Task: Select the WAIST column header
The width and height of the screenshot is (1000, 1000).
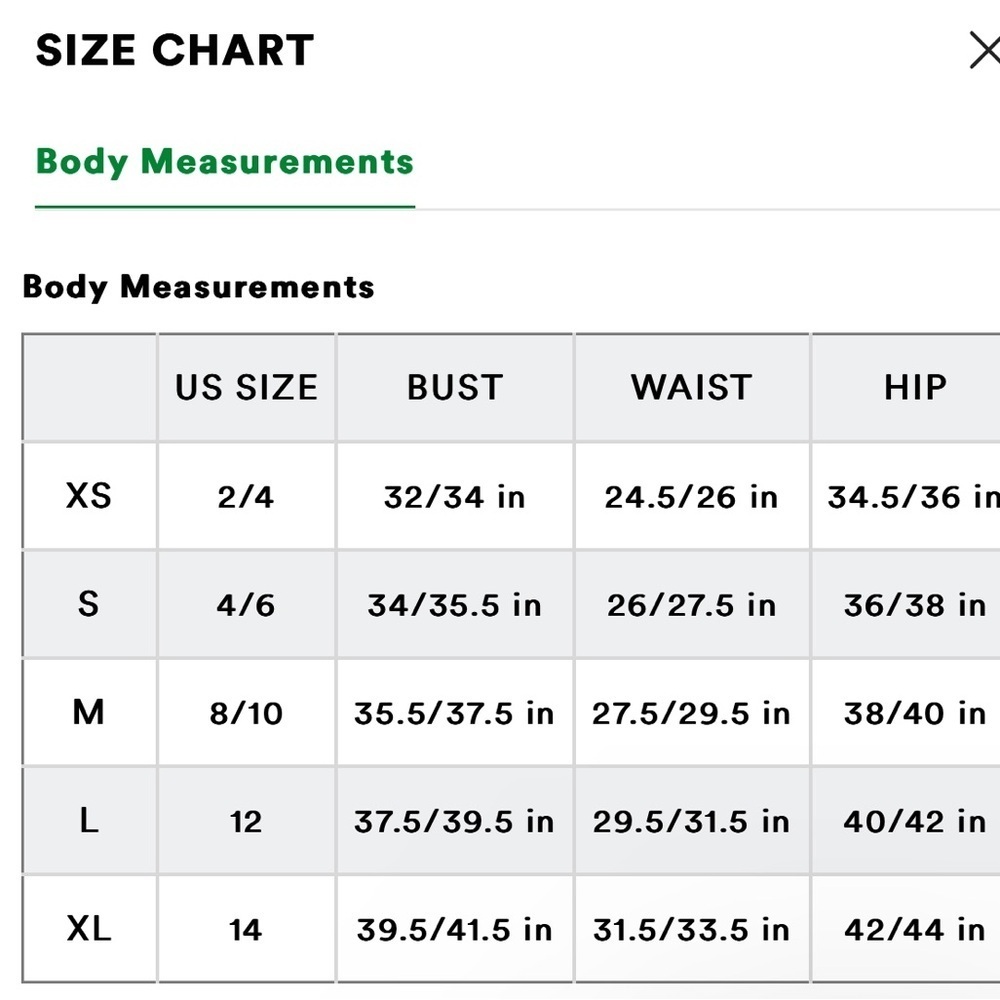Action: [x=691, y=388]
